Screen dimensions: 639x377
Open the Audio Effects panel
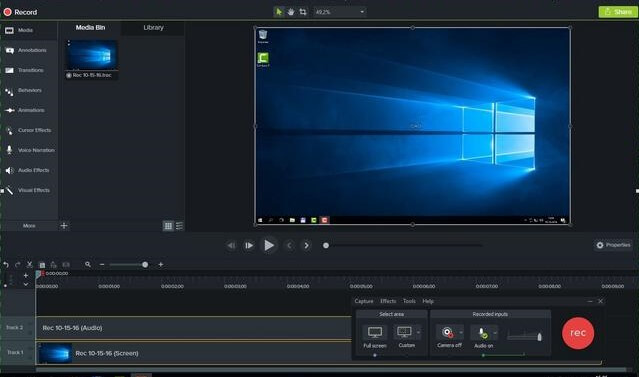point(29,170)
